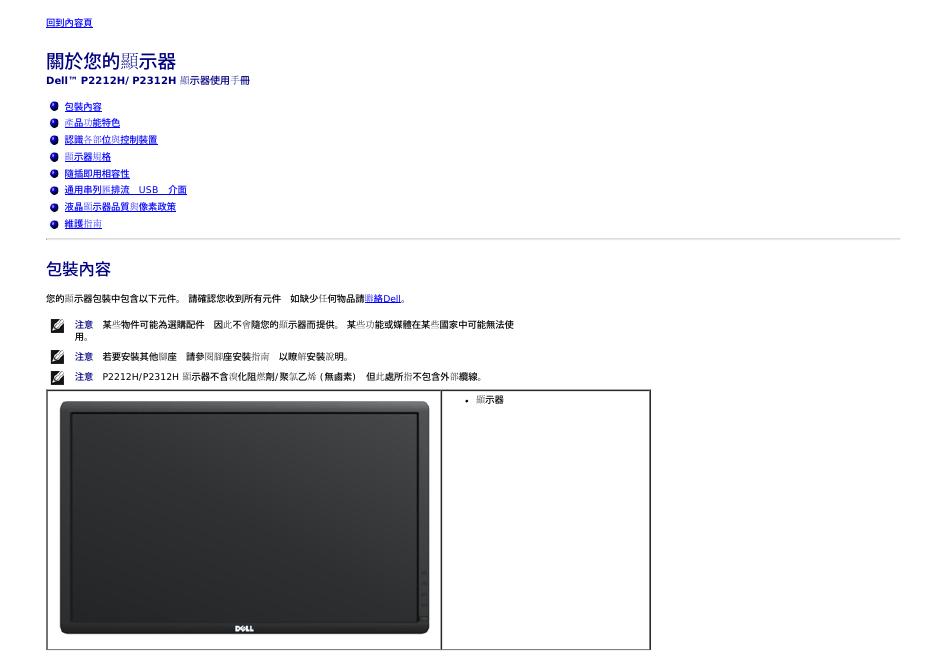Viewport: 936px width, 662px height.
Task: Select the 關於您的顯示器 page heading
Action: (x=111, y=61)
